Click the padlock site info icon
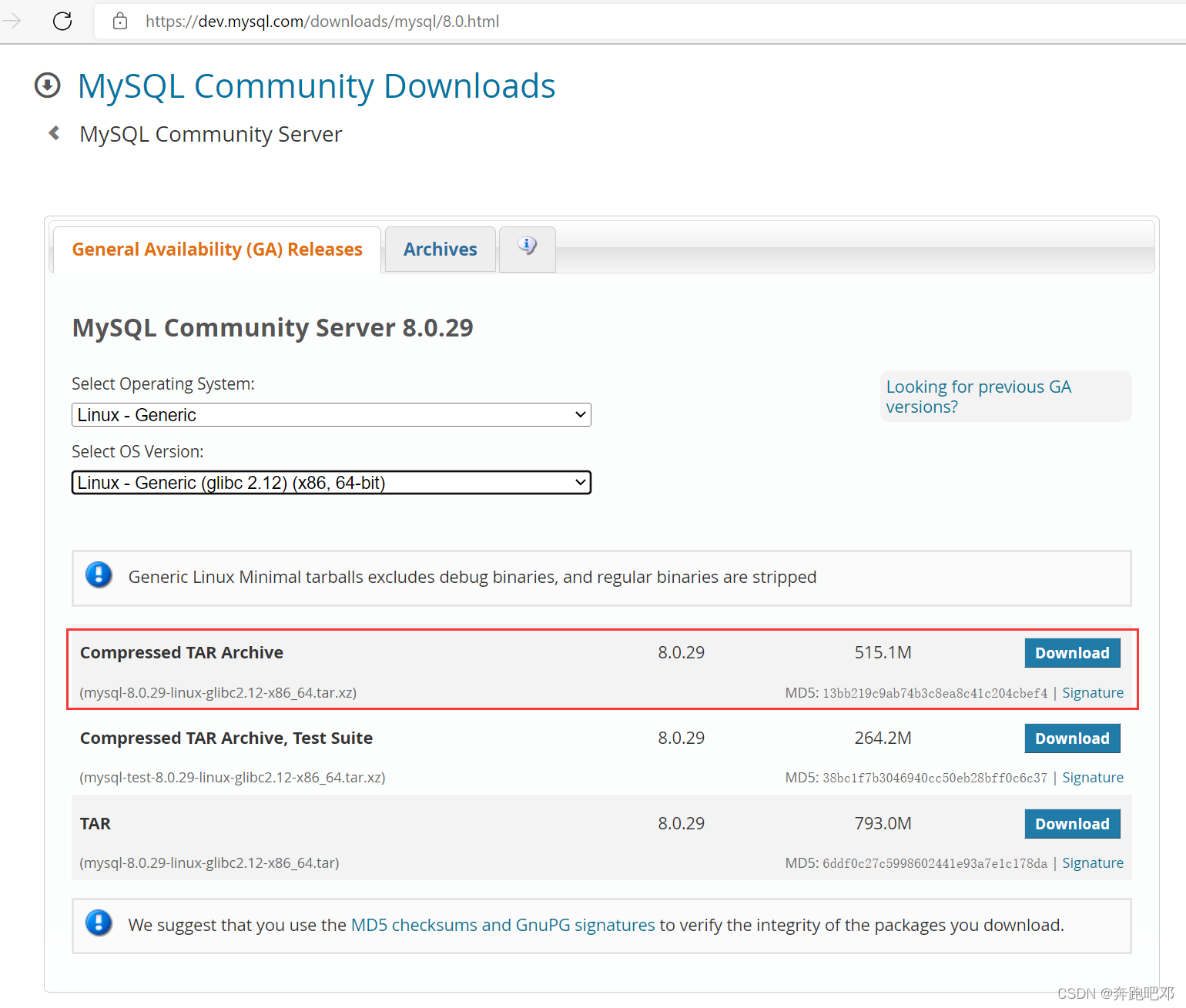Image resolution: width=1186 pixels, height=1008 pixels. click(120, 21)
